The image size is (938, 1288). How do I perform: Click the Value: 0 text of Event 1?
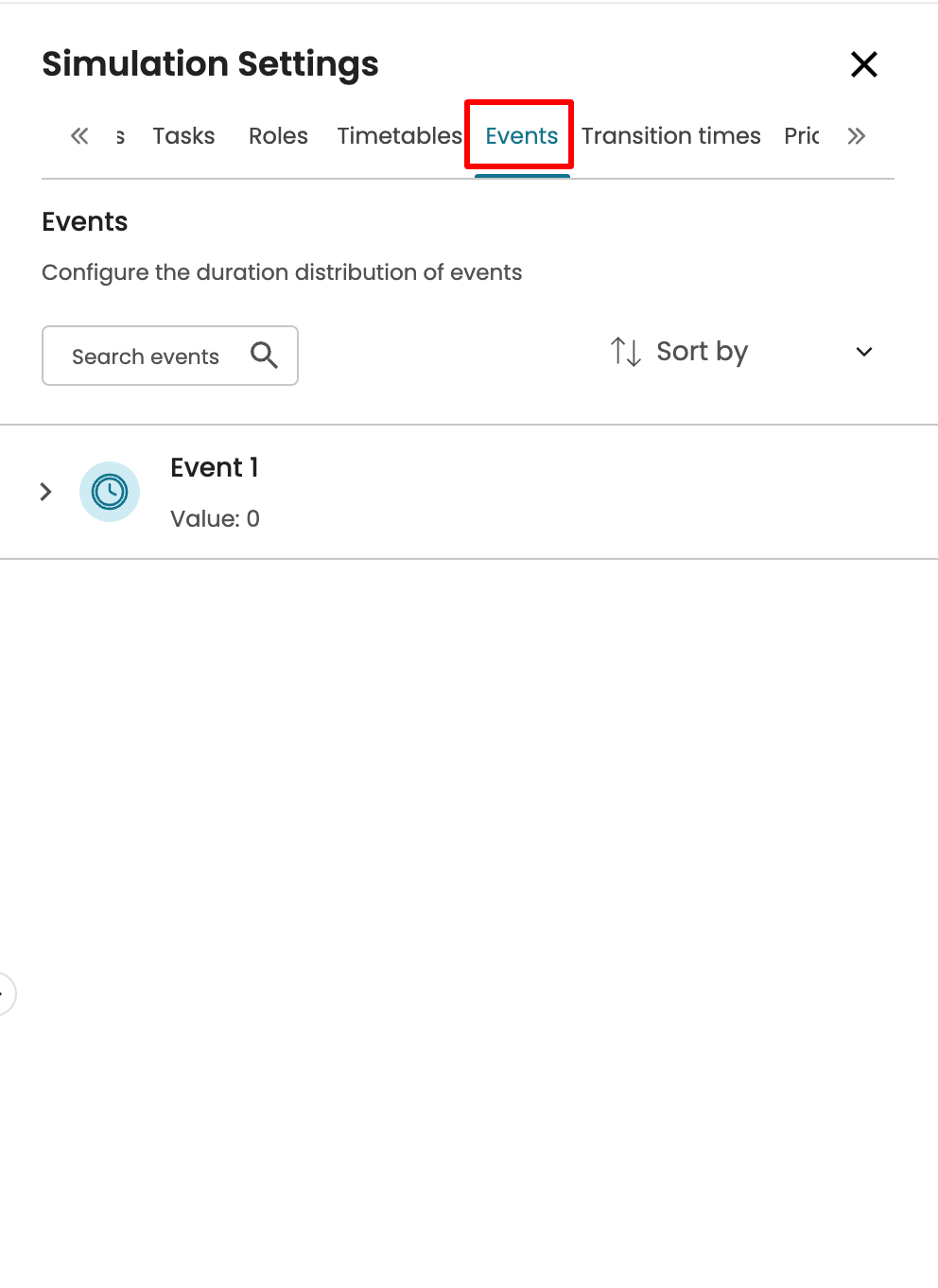pyautogui.click(x=215, y=518)
